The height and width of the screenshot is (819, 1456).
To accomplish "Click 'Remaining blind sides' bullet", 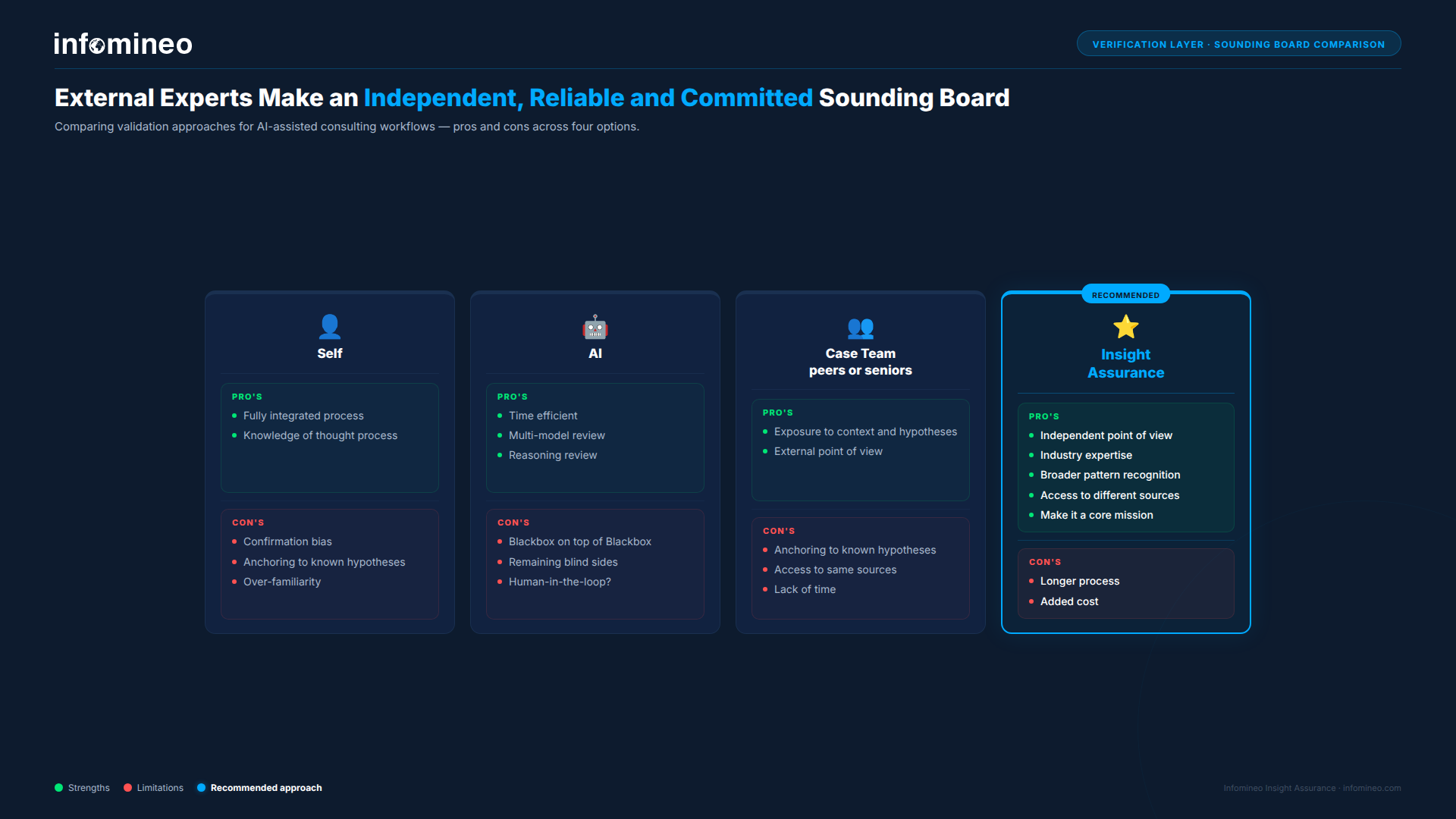I will (x=563, y=562).
